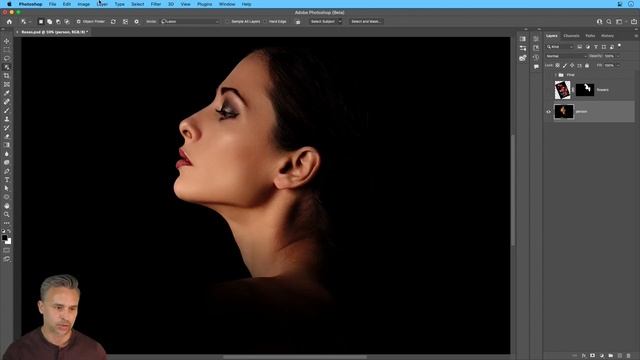Image resolution: width=640 pixels, height=360 pixels.
Task: Select the Zoom tool
Action: (7, 214)
